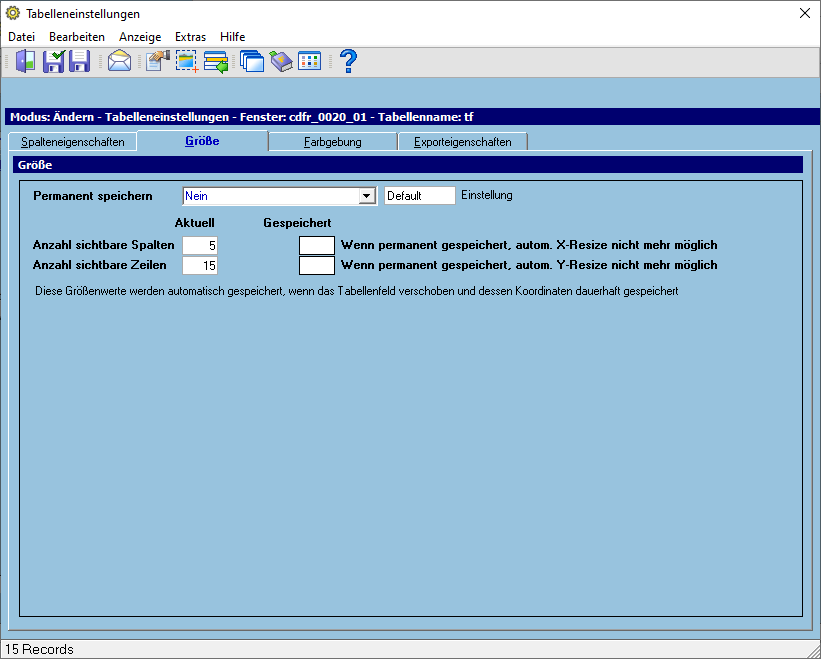
Task: Click the save-with-checkmark floppy icon
Action: (54, 61)
